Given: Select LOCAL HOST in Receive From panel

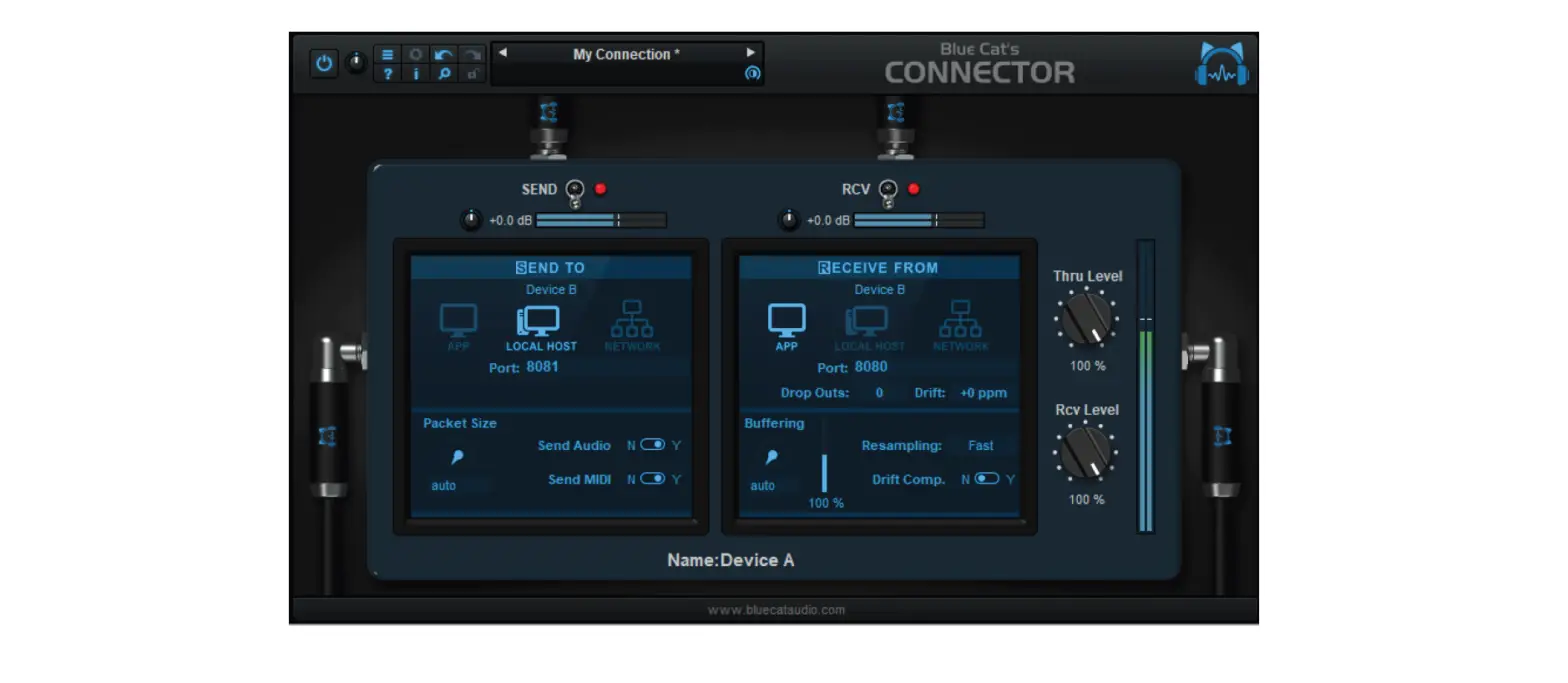Looking at the screenshot, I should [869, 328].
